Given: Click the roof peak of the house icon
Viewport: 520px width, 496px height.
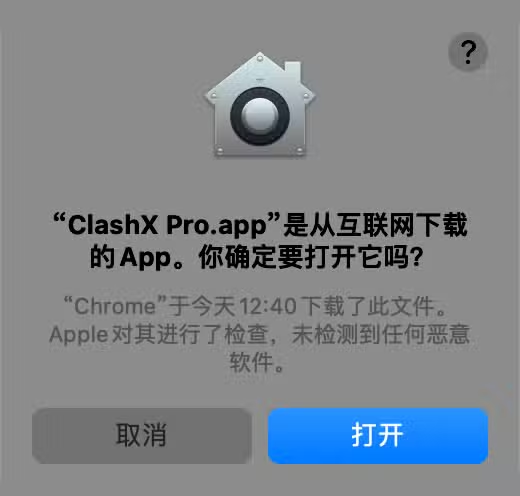Looking at the screenshot, I should (x=260, y=57).
